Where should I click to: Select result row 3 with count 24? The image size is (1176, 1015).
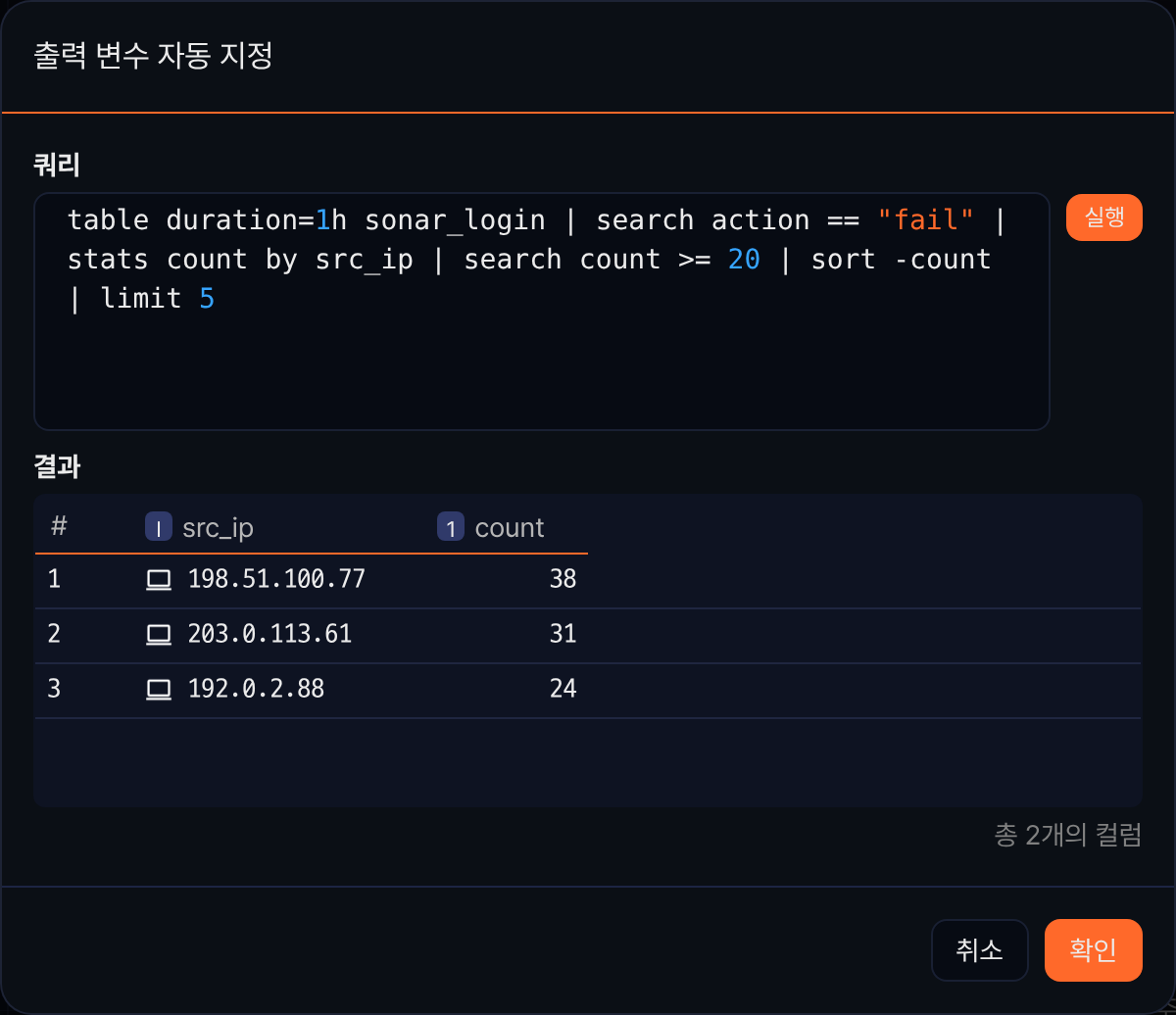[588, 691]
